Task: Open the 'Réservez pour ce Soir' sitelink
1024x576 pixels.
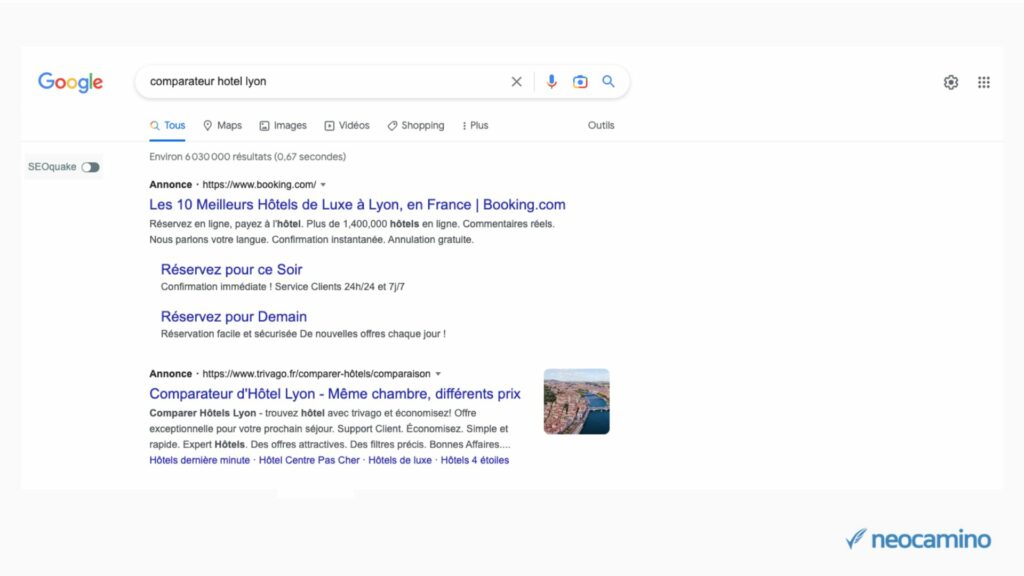Action: [x=231, y=270]
